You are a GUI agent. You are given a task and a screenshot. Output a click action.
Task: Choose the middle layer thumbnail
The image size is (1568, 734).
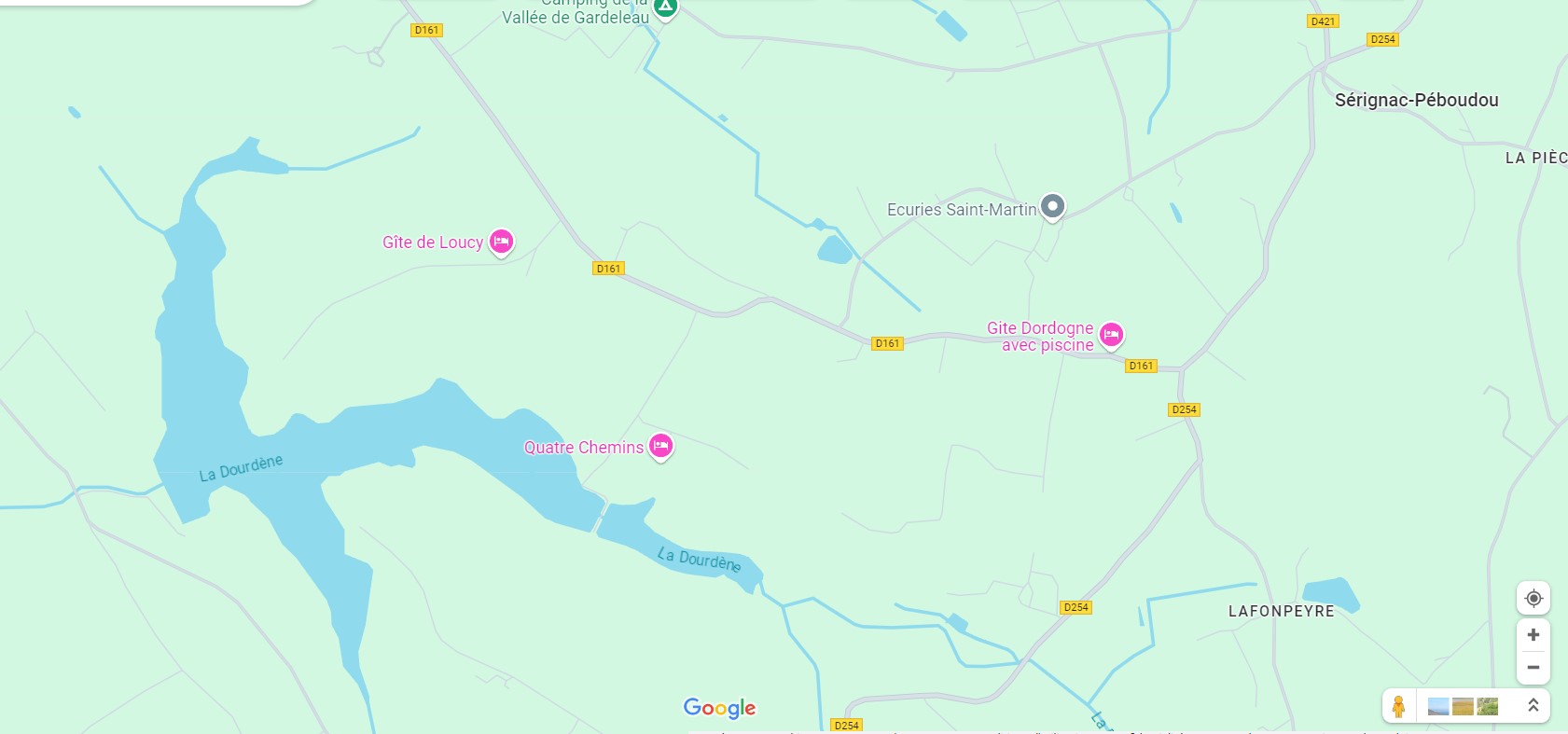1464,707
